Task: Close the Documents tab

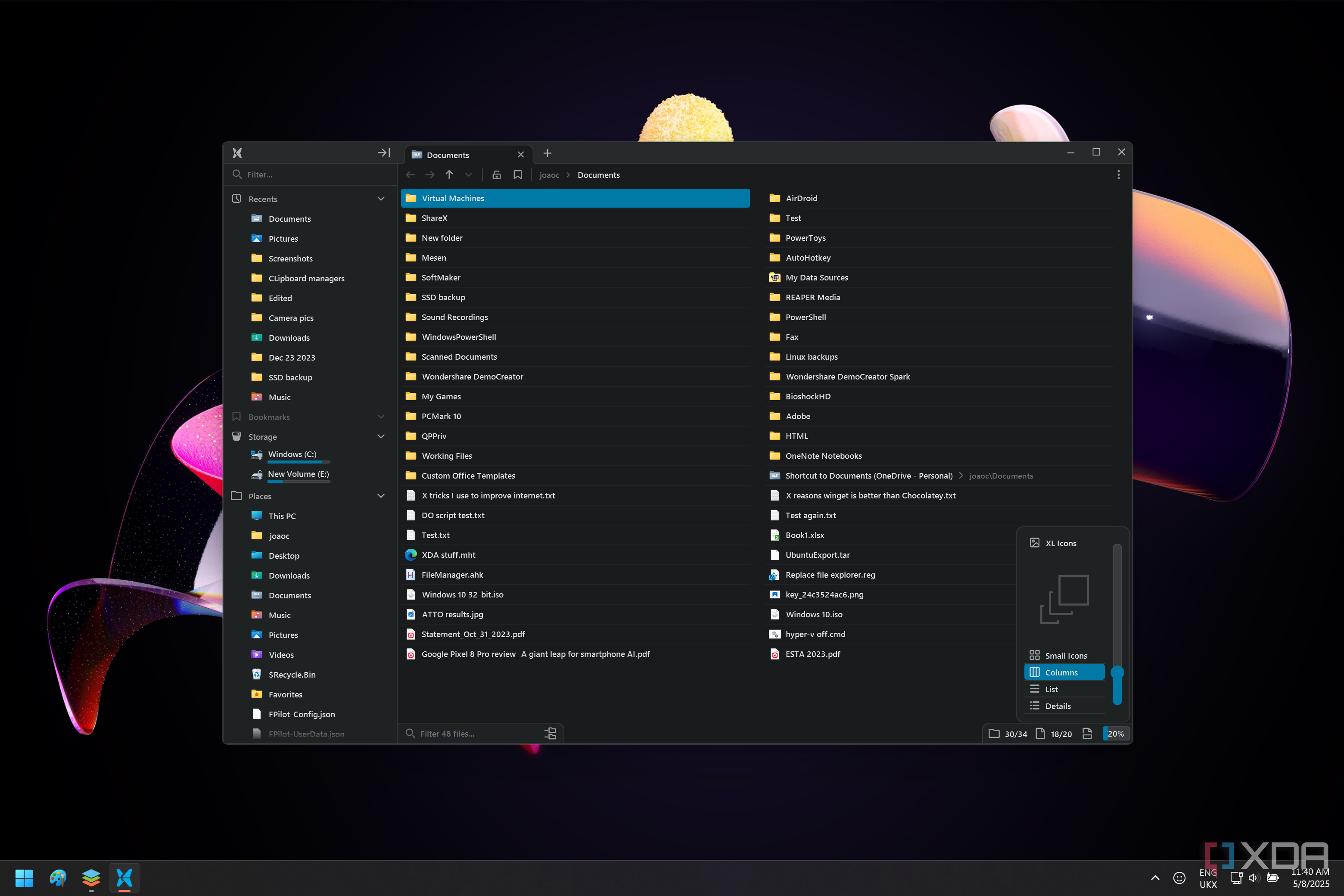Action: [x=520, y=155]
